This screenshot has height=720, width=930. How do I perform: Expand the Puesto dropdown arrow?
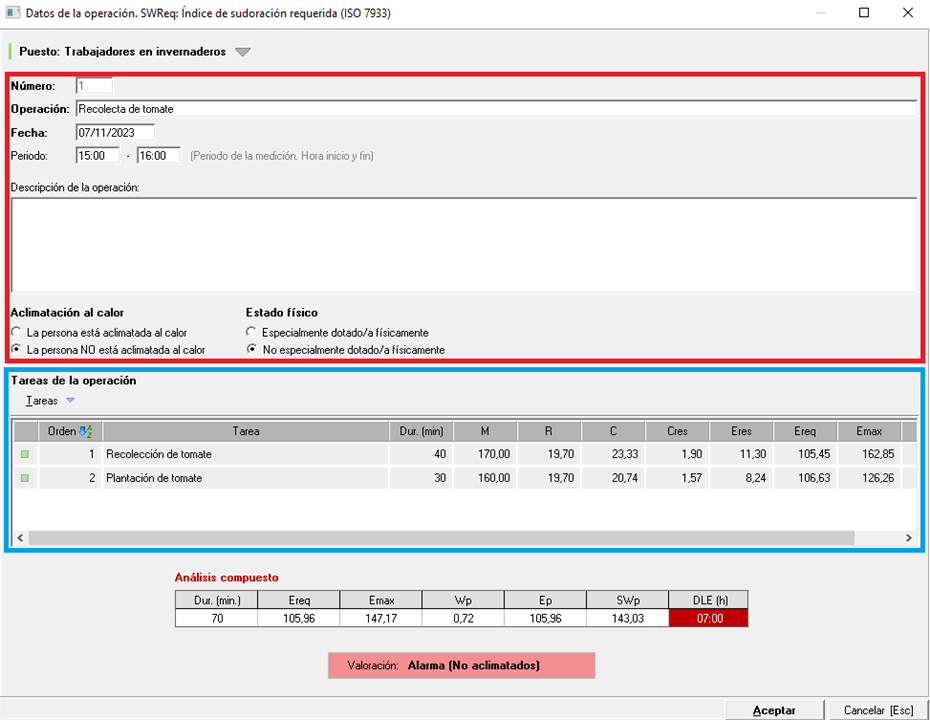(243, 52)
